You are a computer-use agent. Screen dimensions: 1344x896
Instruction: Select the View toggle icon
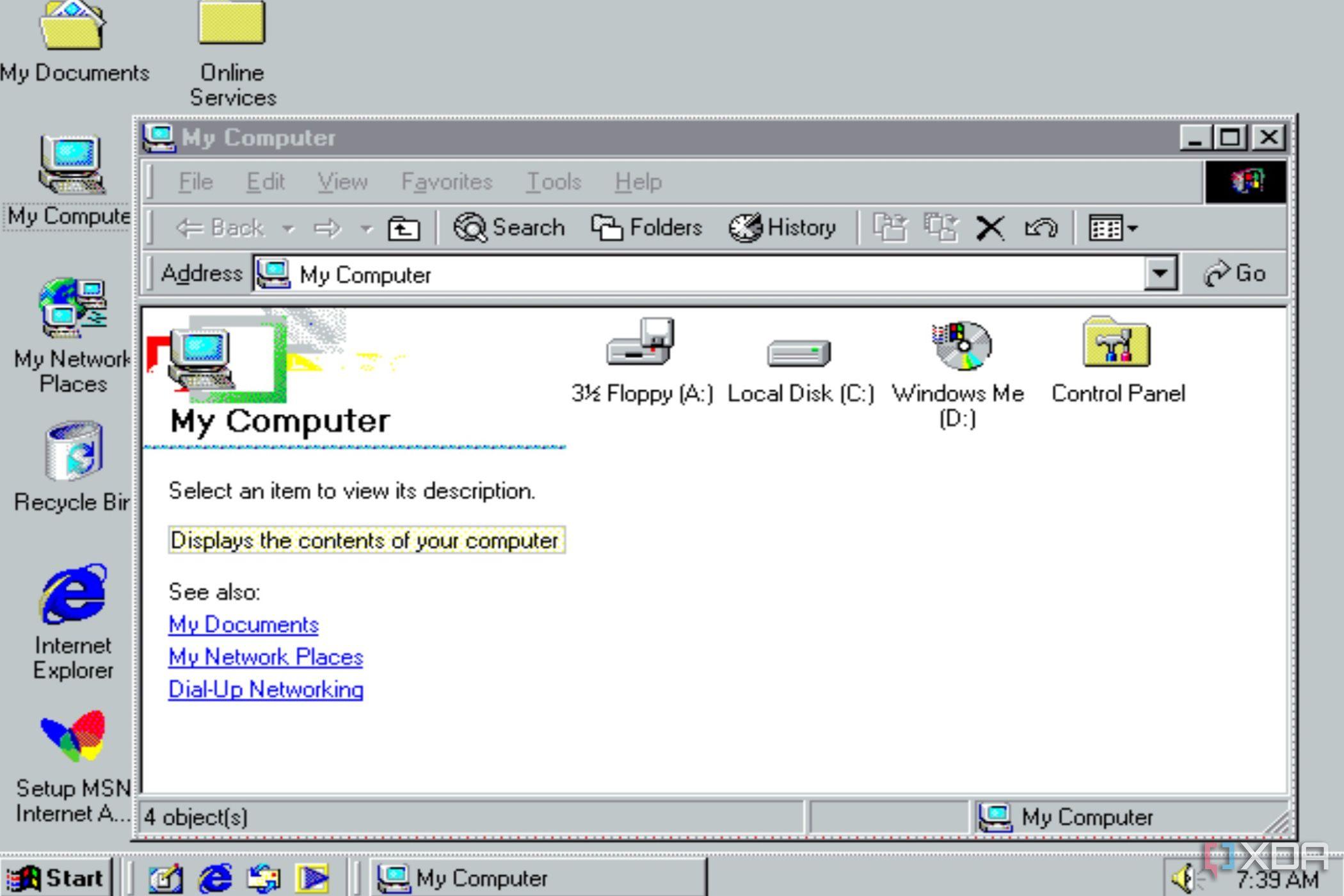tap(1101, 228)
